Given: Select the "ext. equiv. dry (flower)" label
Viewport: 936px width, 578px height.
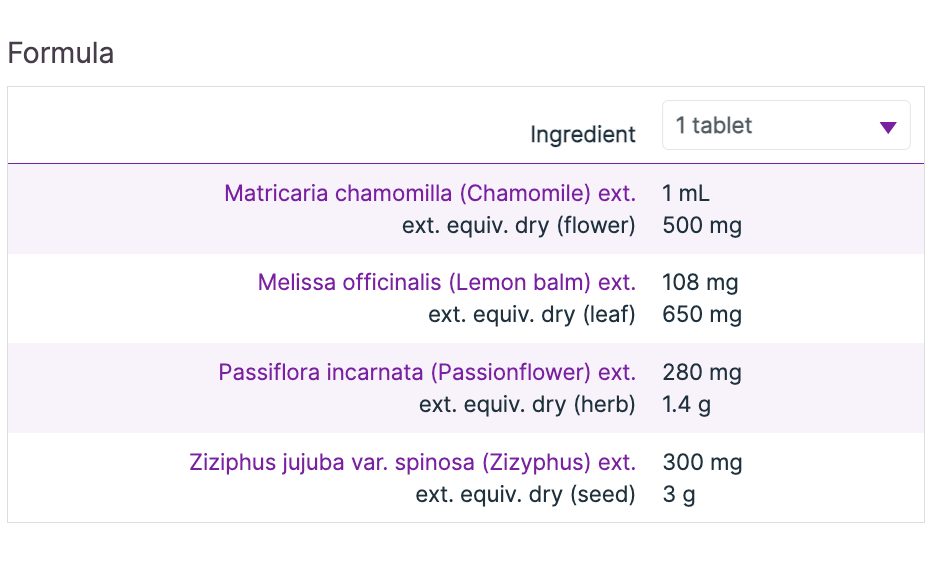Looking at the screenshot, I should pyautogui.click(x=518, y=225).
